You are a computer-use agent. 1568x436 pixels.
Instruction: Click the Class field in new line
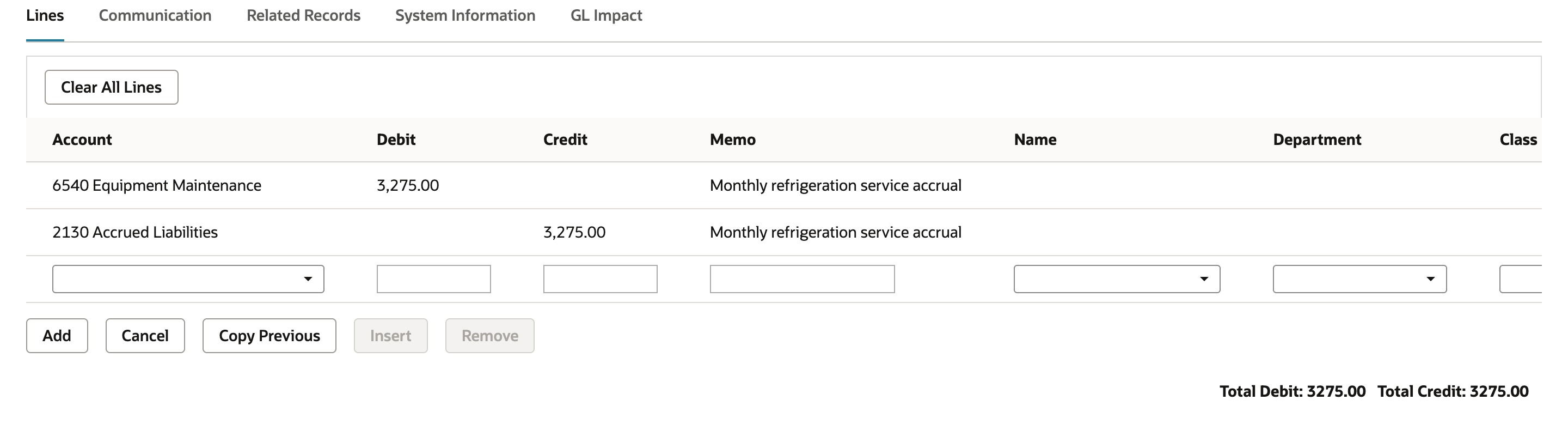point(1521,279)
